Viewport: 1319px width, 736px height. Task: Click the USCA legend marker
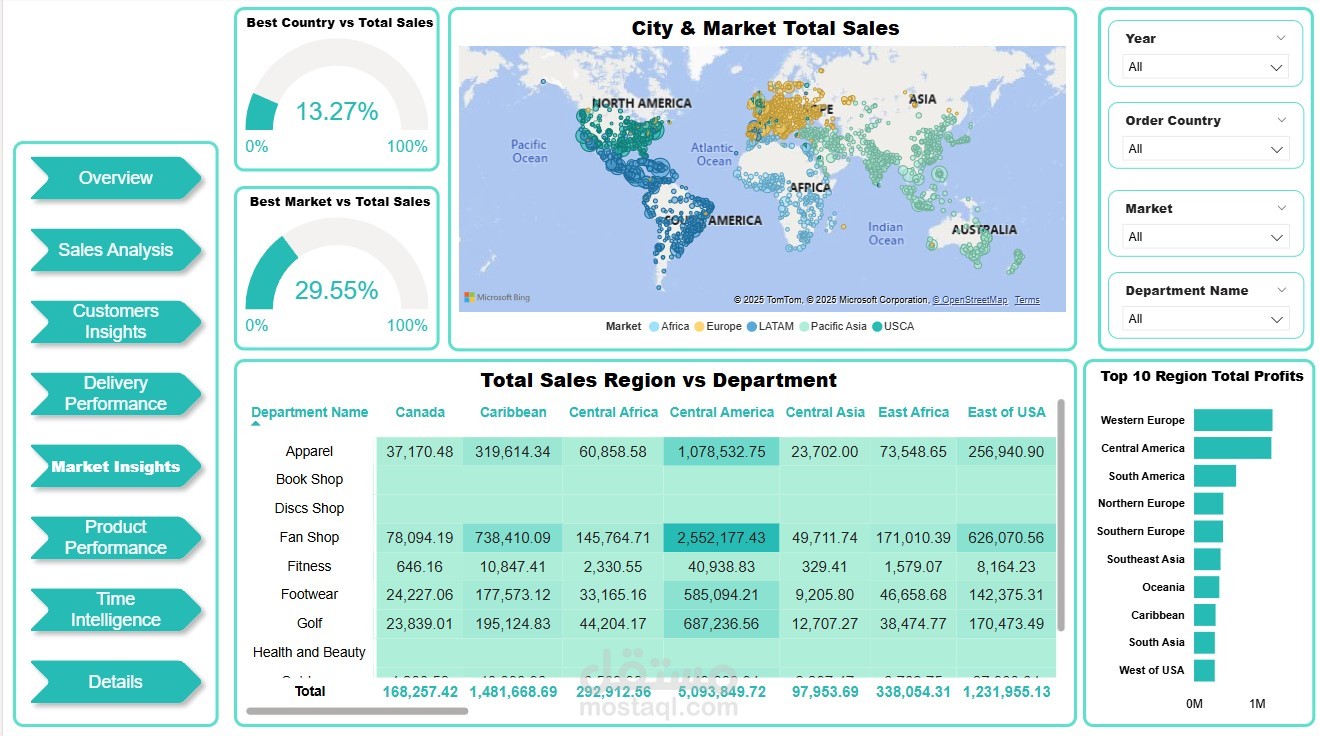pos(877,326)
